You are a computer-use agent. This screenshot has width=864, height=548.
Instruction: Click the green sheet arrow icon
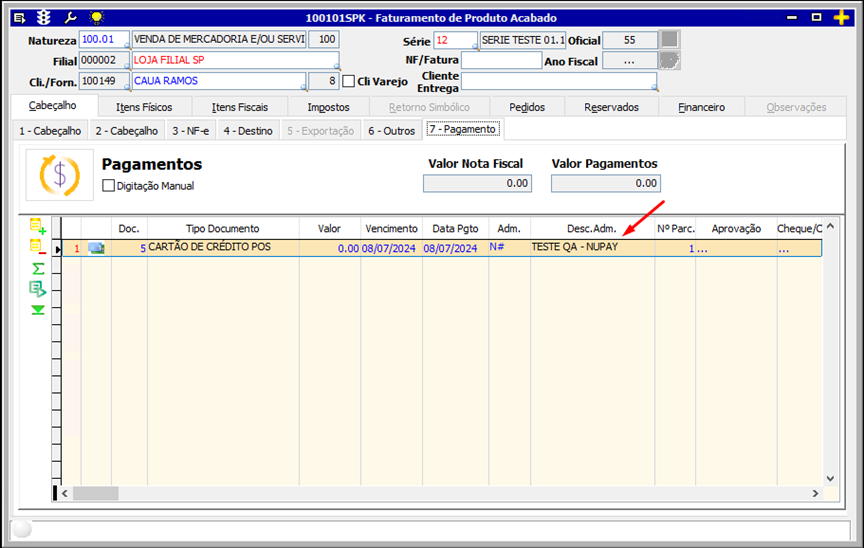[x=37, y=289]
